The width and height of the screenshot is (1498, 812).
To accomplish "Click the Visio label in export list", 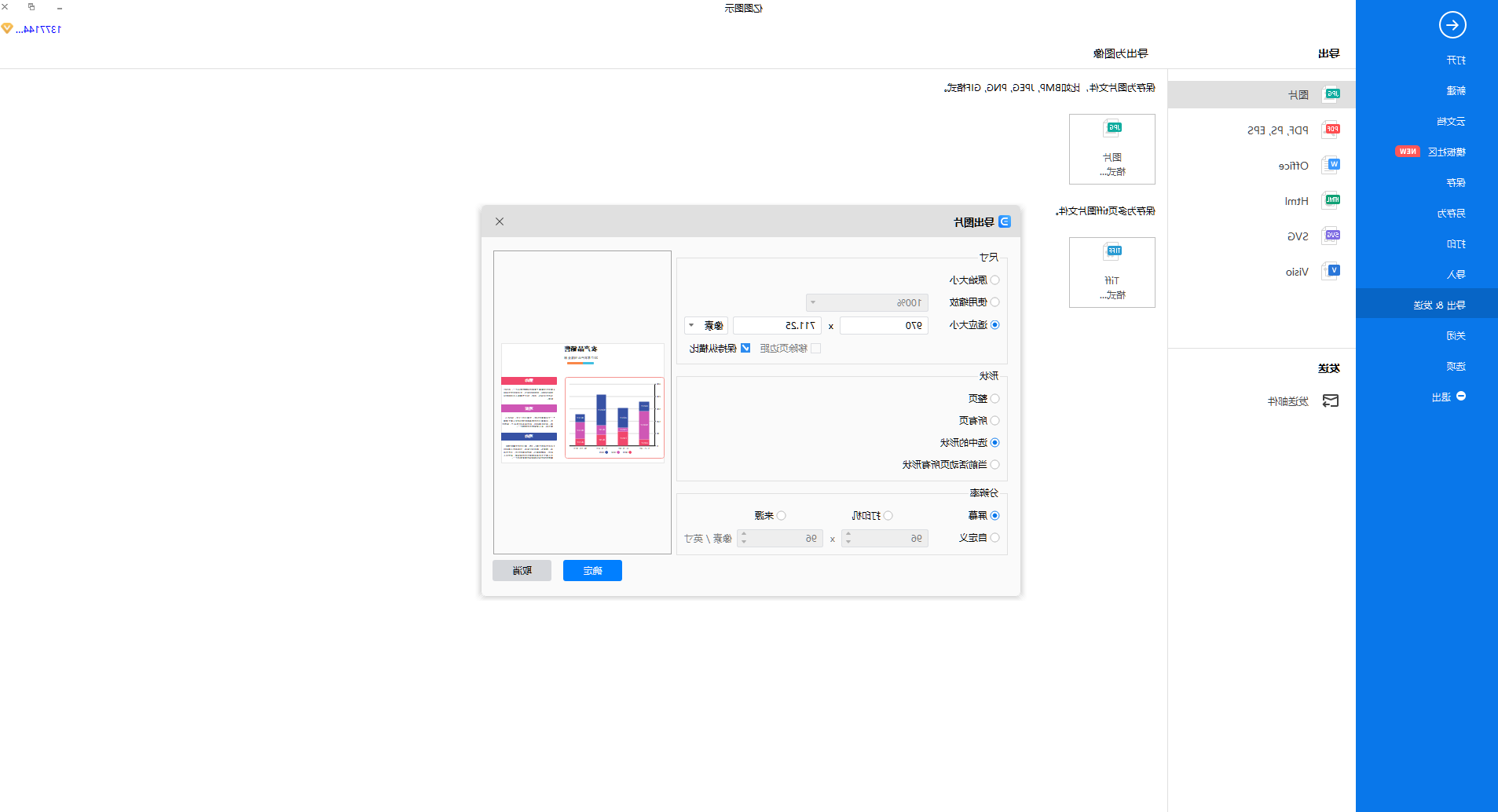I will [x=1297, y=272].
